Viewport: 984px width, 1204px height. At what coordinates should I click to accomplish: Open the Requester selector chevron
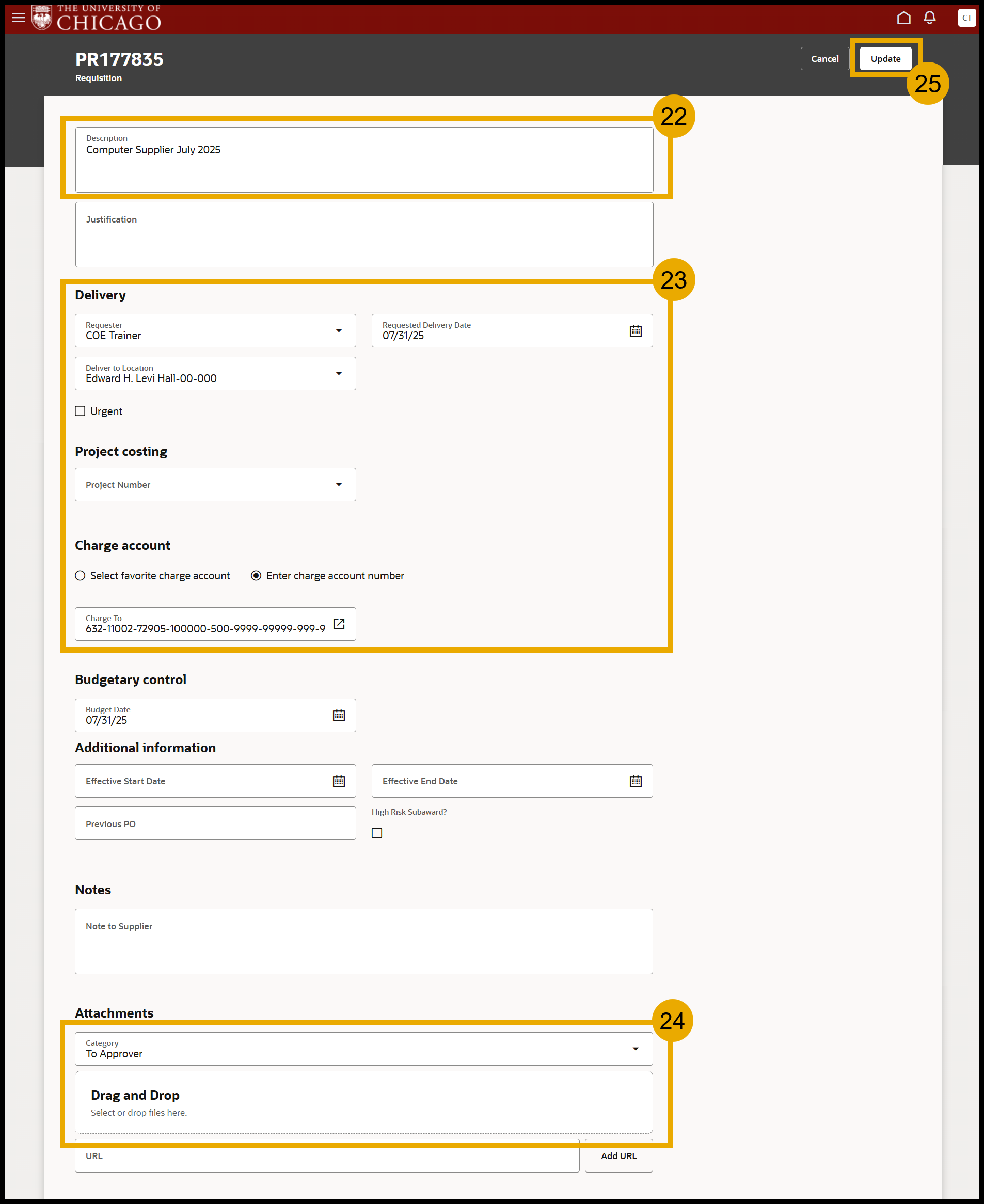[x=338, y=330]
